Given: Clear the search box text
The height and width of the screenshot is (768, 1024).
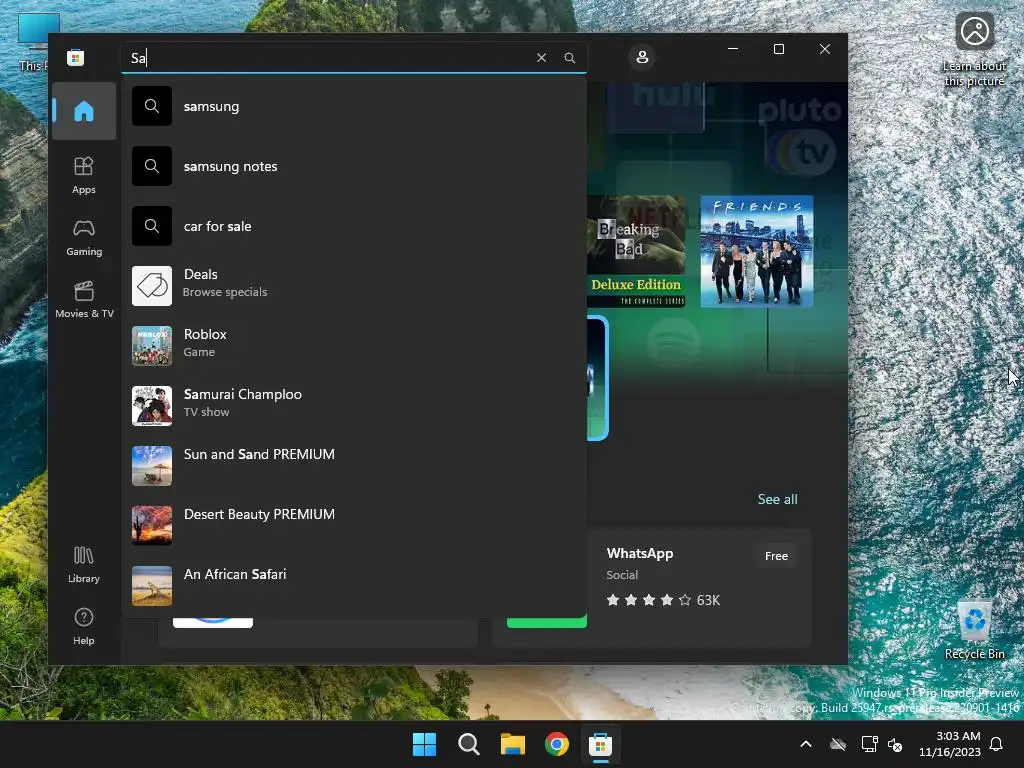Looking at the screenshot, I should pos(541,57).
